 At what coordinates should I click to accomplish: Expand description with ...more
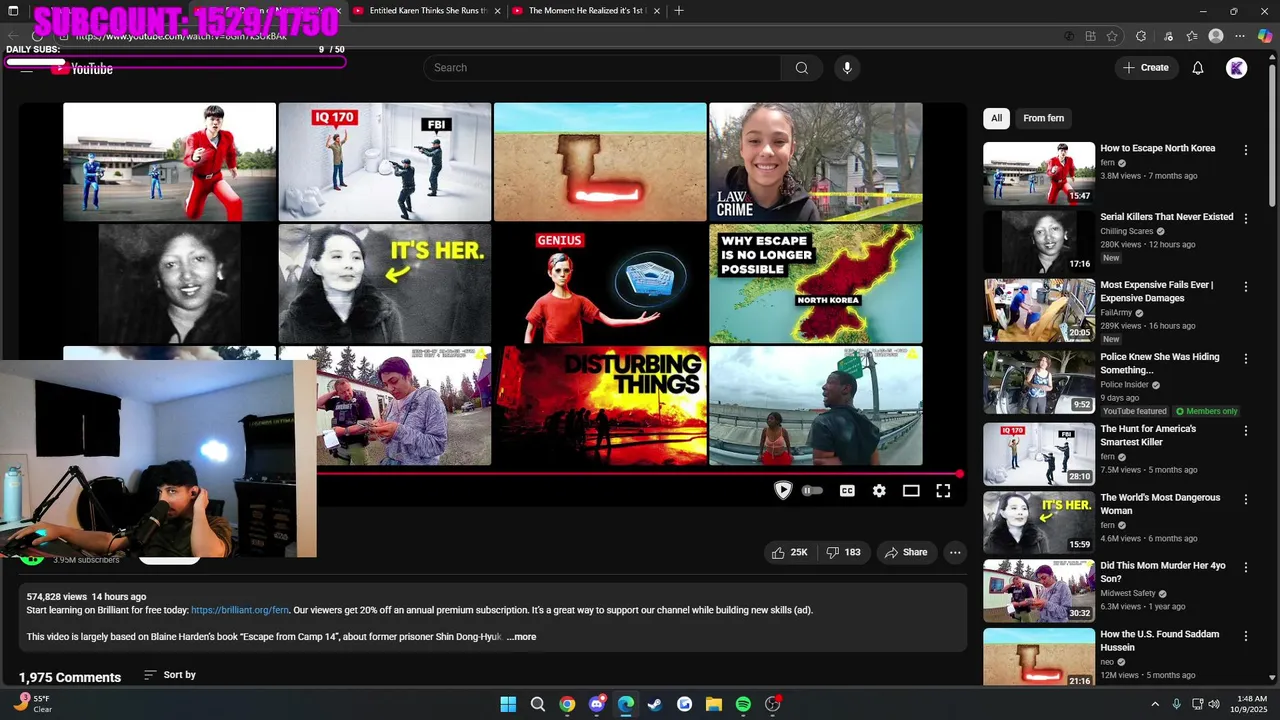(x=521, y=637)
